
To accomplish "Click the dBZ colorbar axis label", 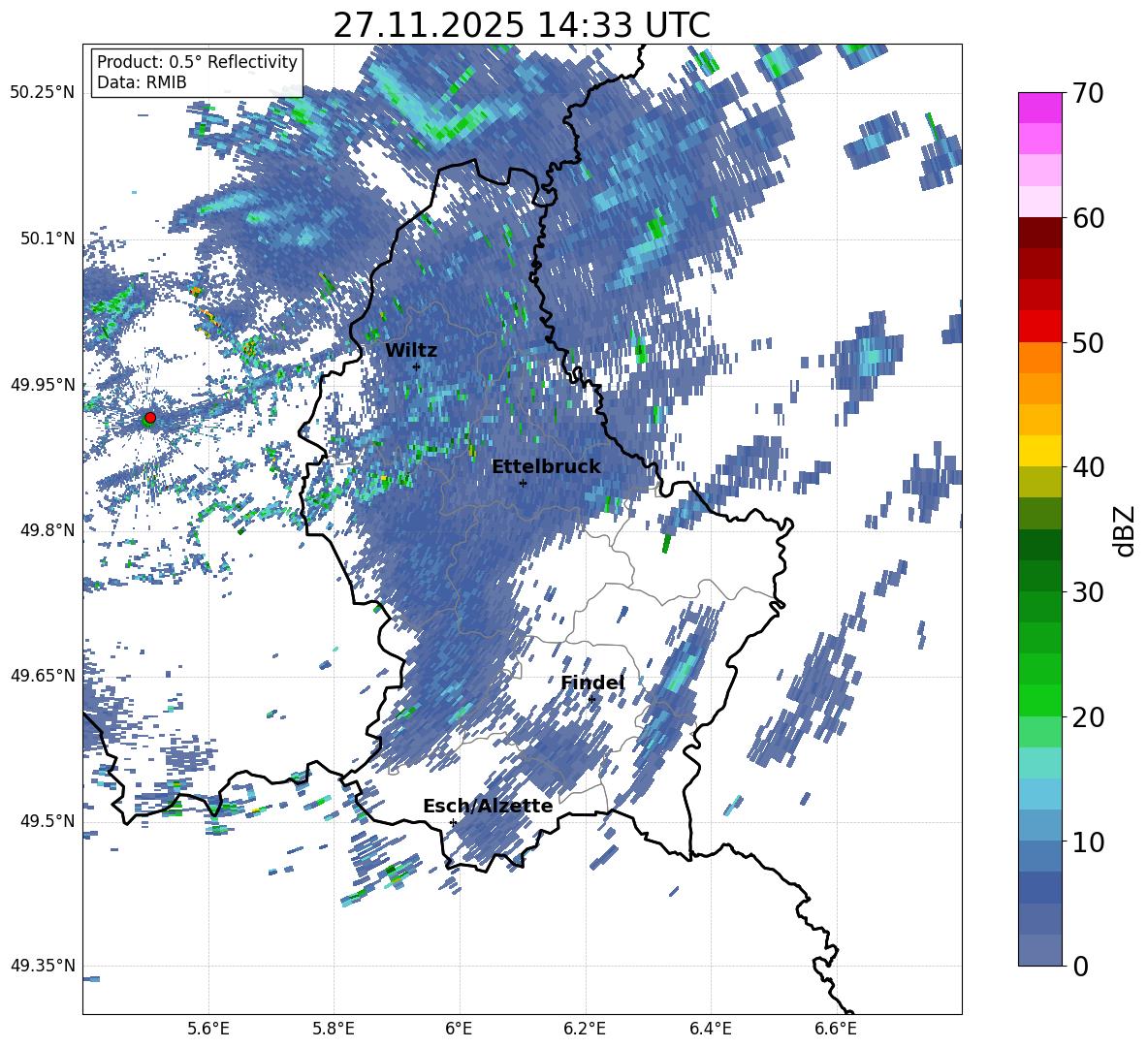I will [1126, 530].
